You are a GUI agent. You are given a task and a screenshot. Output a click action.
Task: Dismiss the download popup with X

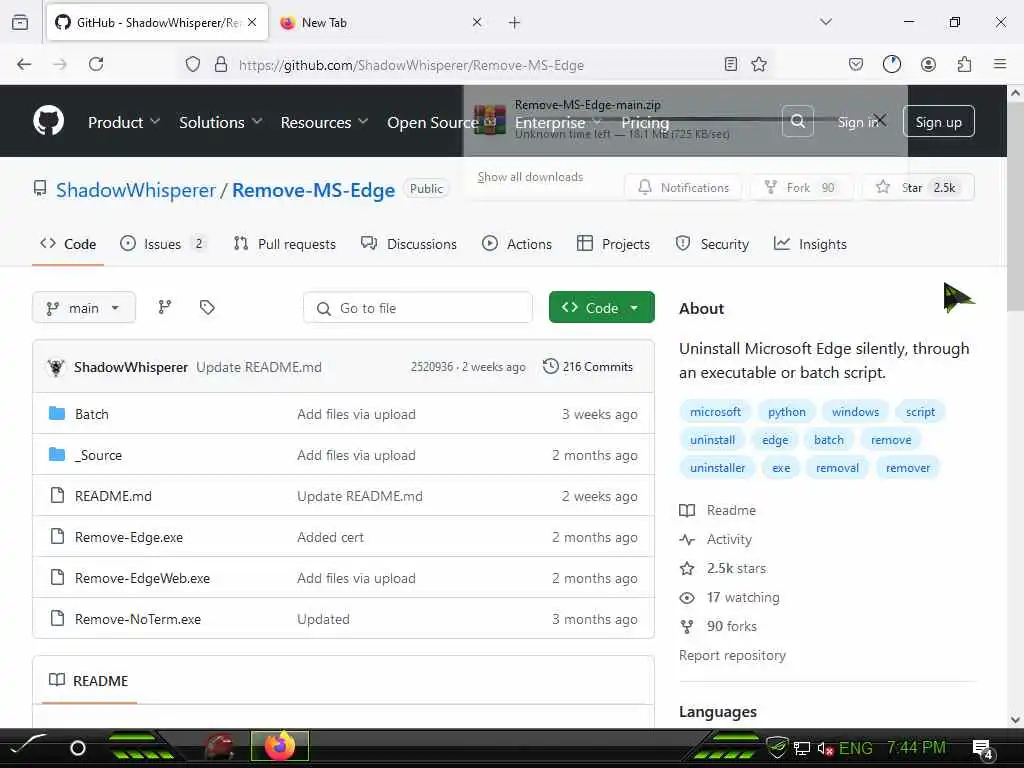[x=880, y=120]
